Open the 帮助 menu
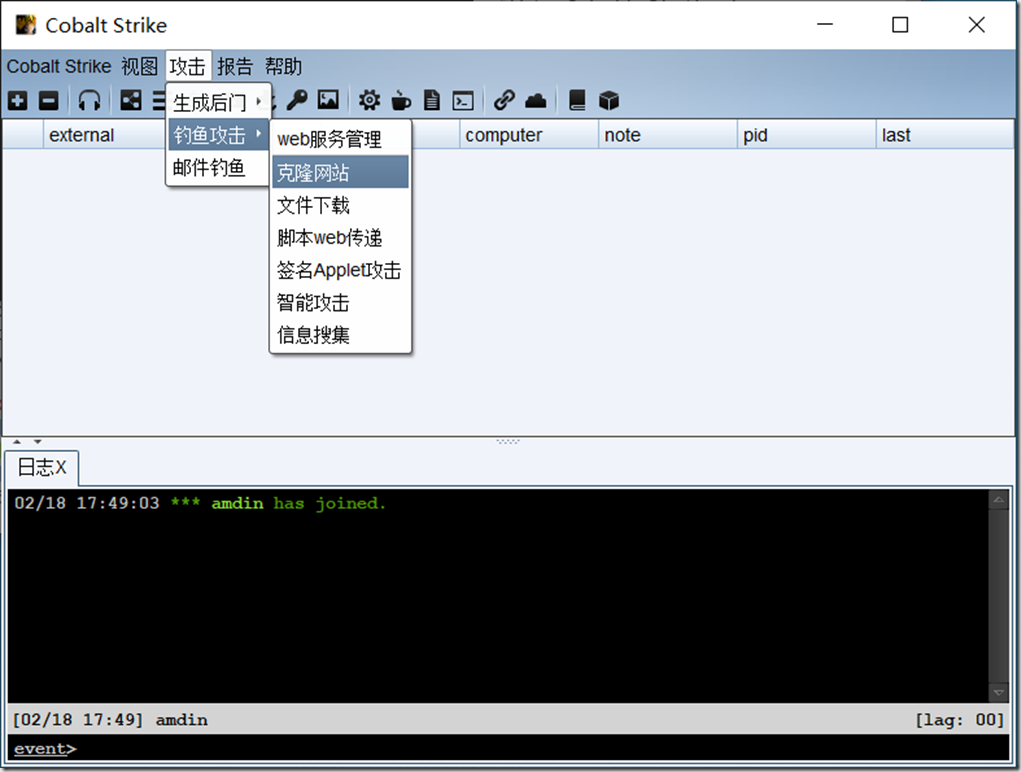The width and height of the screenshot is (1021, 772). (283, 66)
